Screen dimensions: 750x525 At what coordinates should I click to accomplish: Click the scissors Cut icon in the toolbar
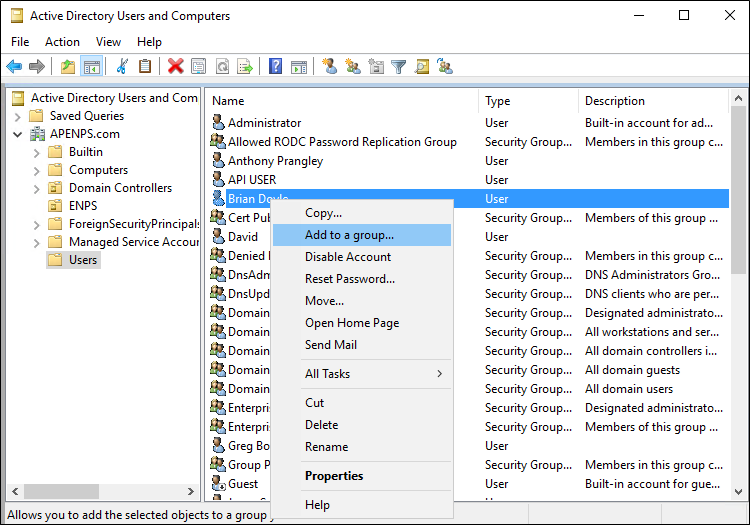click(122, 66)
